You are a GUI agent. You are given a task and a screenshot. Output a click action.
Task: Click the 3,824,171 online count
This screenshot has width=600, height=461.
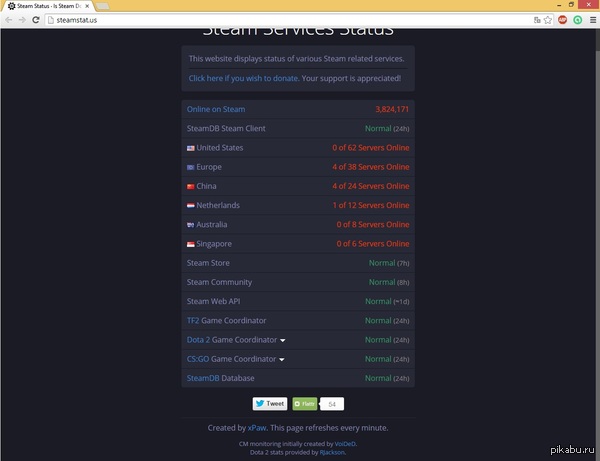pyautogui.click(x=392, y=109)
